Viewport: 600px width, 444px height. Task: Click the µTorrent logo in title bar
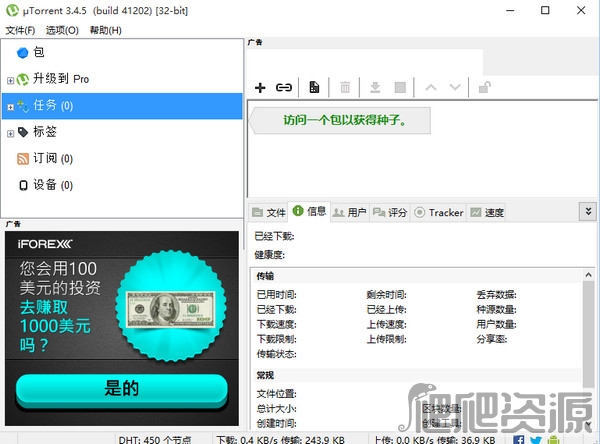[12, 10]
